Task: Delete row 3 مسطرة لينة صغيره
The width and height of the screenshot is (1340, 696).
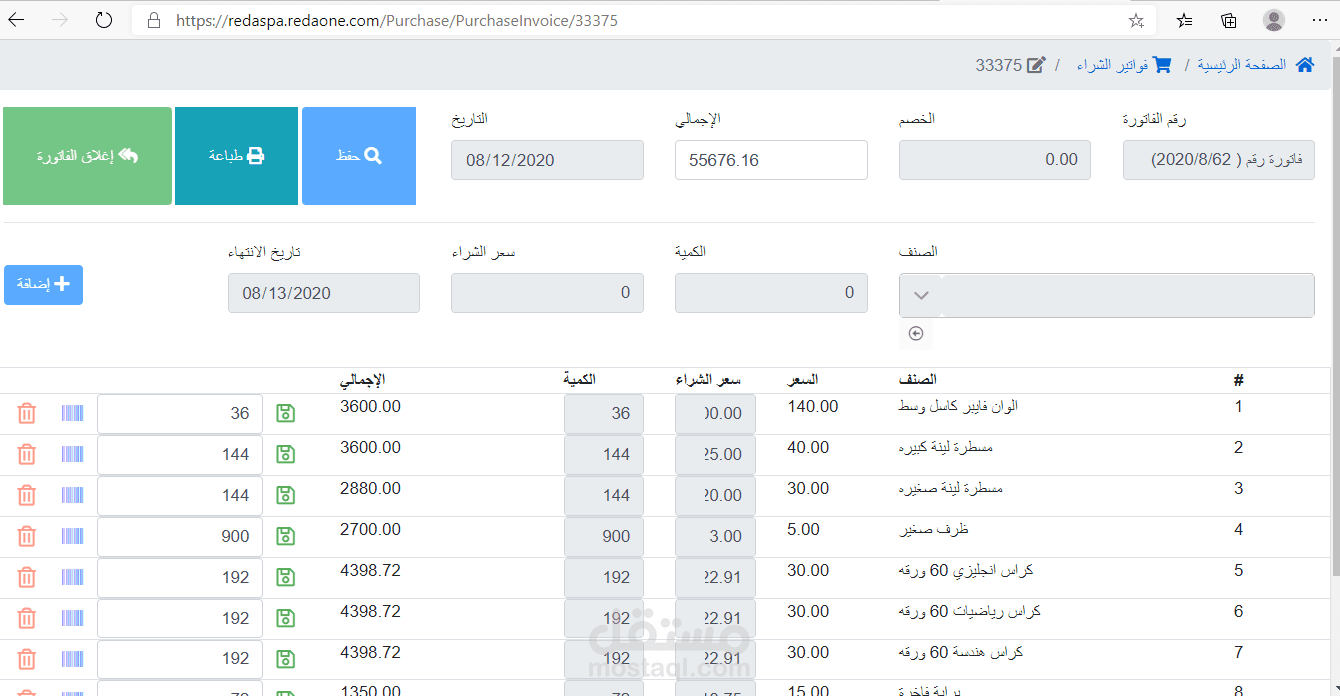Action: coord(27,495)
